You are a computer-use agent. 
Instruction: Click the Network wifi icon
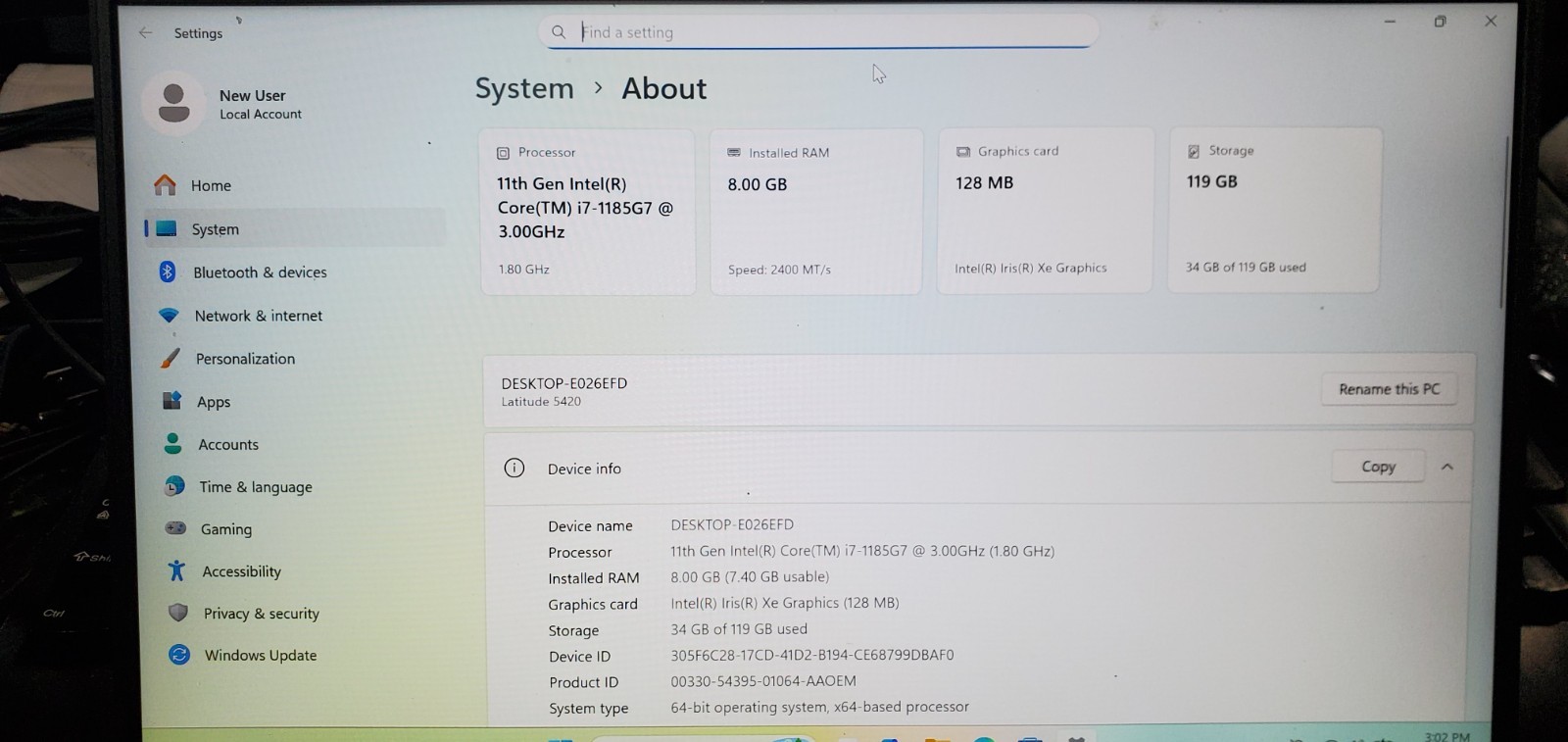point(170,316)
